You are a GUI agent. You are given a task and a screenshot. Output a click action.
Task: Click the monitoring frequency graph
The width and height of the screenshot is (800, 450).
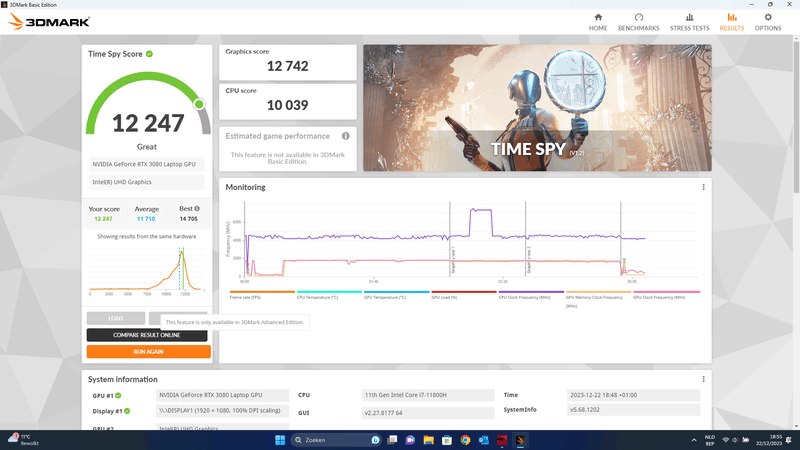[x=469, y=240]
